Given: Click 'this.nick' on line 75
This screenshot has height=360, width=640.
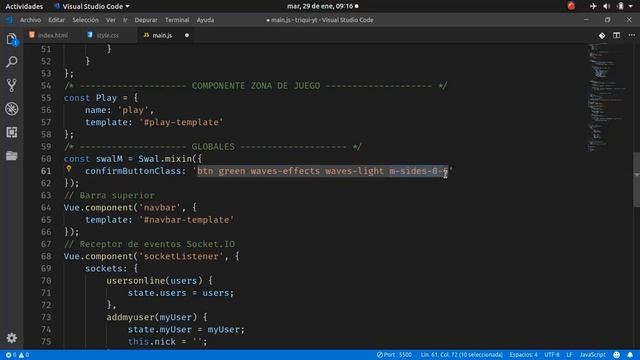Looking at the screenshot, I should pos(151,342).
